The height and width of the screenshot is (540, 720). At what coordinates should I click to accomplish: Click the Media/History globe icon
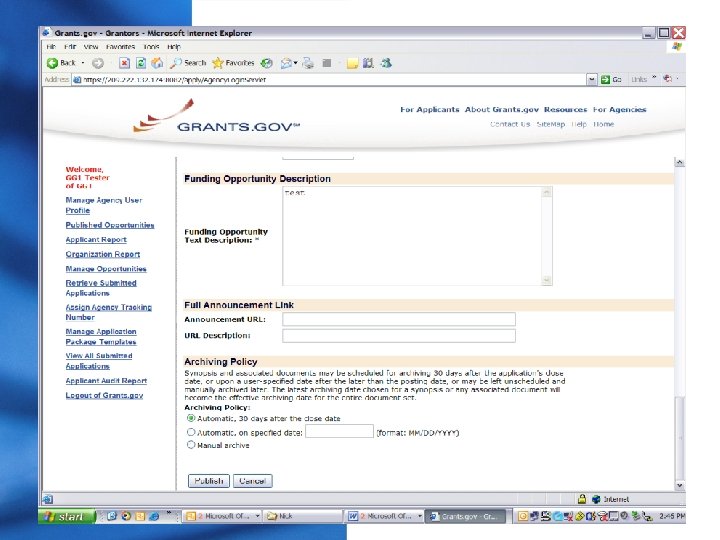266,63
